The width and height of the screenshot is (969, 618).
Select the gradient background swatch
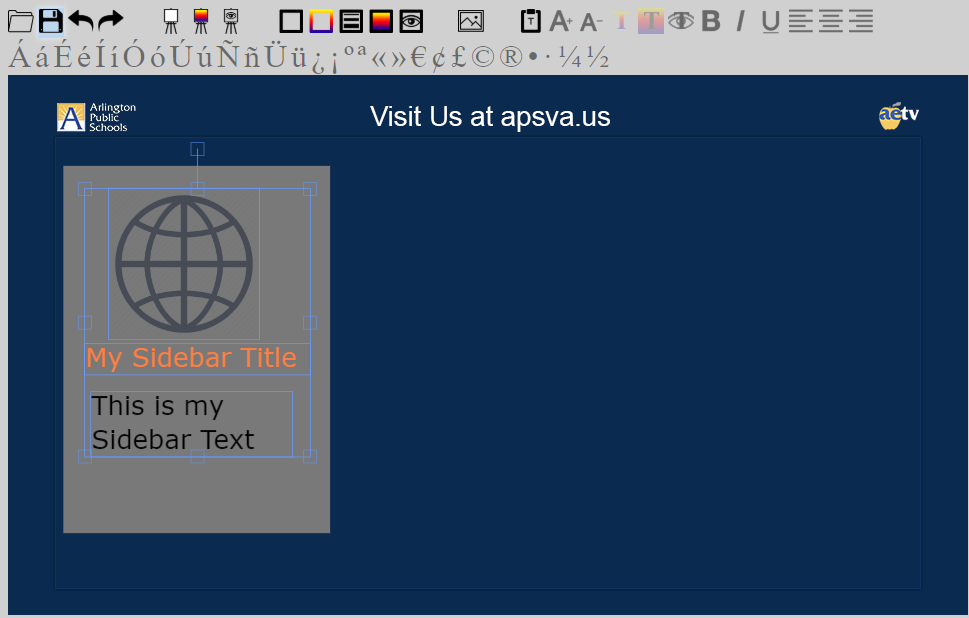point(380,20)
